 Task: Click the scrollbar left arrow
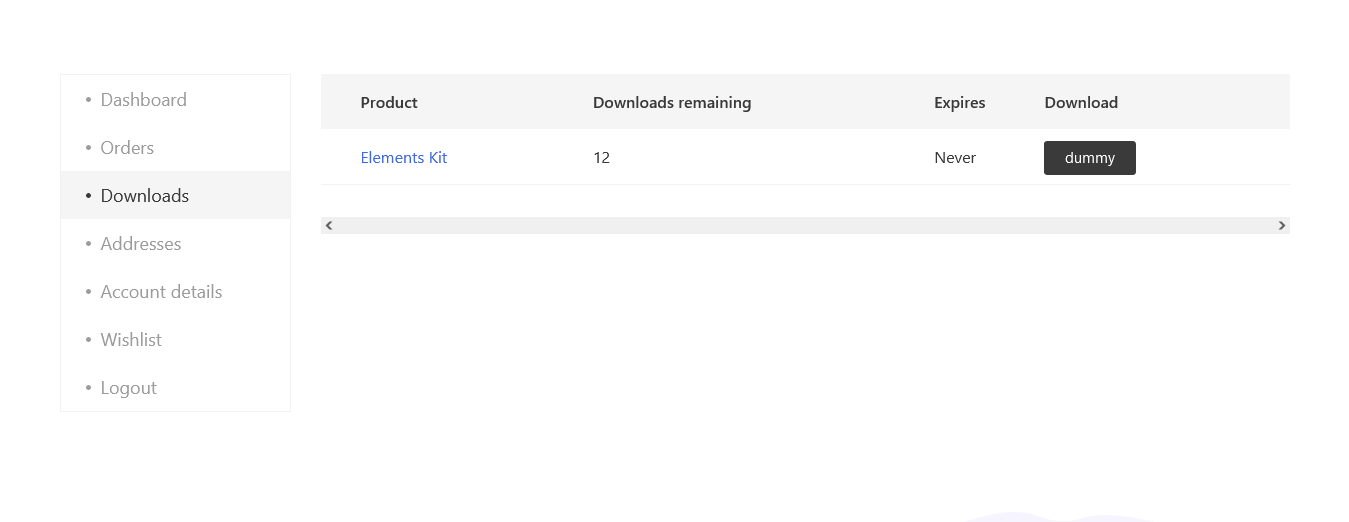(329, 226)
